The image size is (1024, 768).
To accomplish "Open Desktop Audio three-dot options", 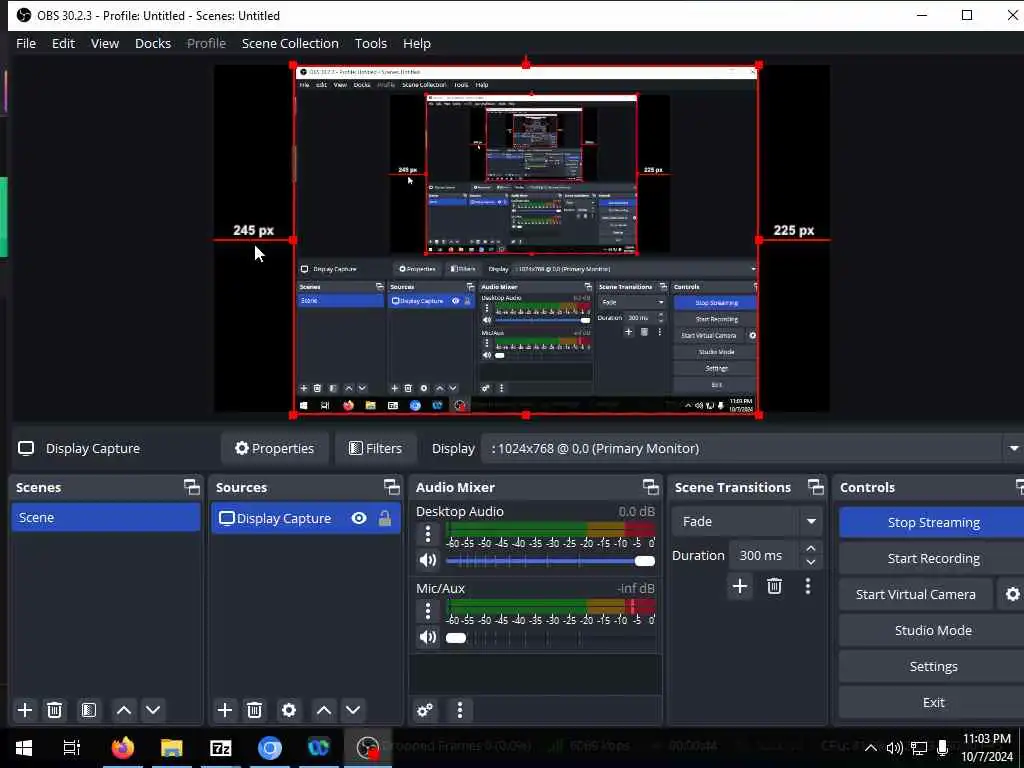I will click(428, 534).
